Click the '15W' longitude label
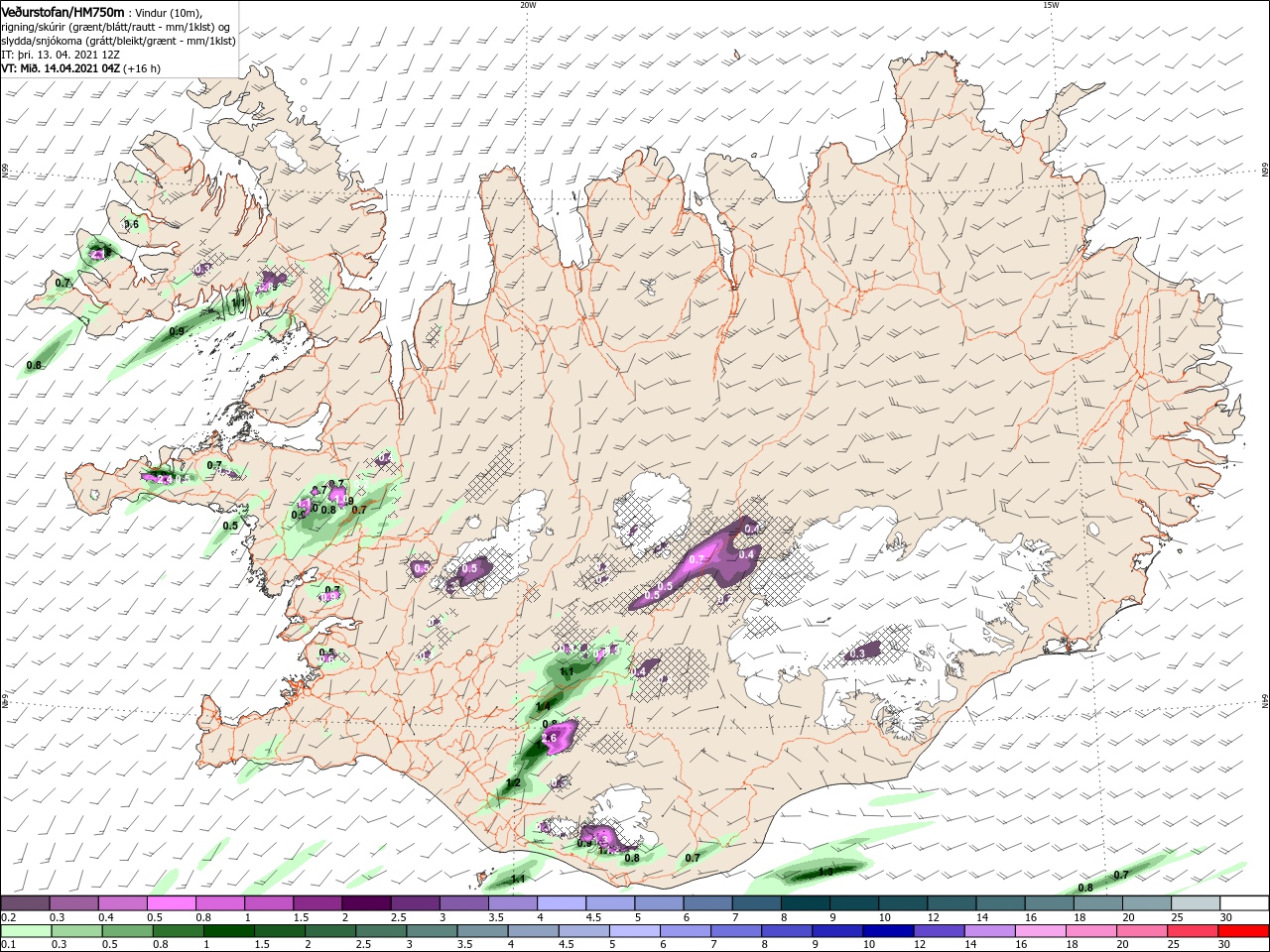The height and width of the screenshot is (952, 1270). tap(1051, 5)
